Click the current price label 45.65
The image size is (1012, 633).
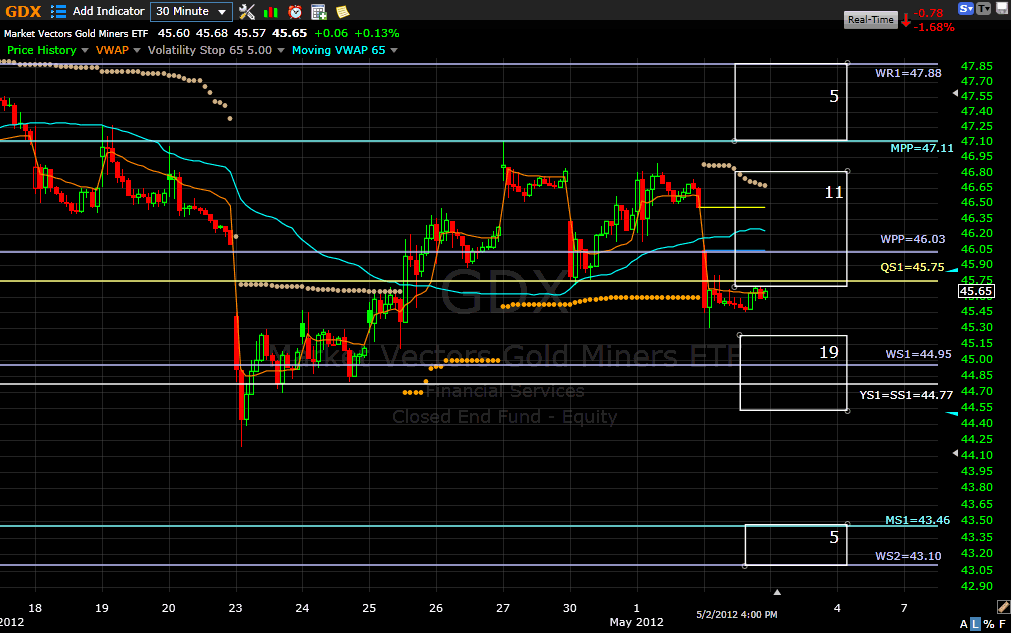tap(976, 292)
